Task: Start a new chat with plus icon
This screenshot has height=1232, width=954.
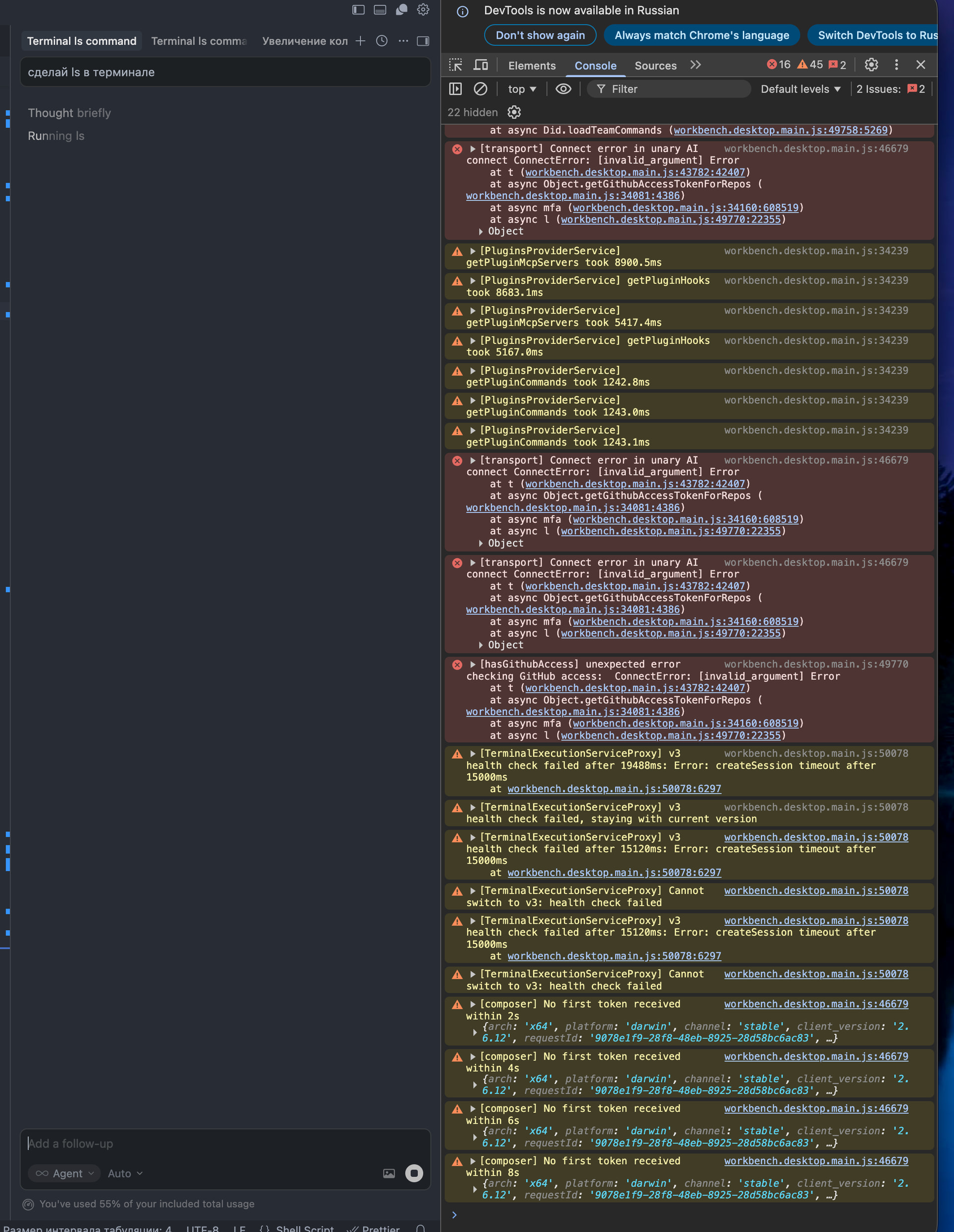Action: [x=360, y=41]
